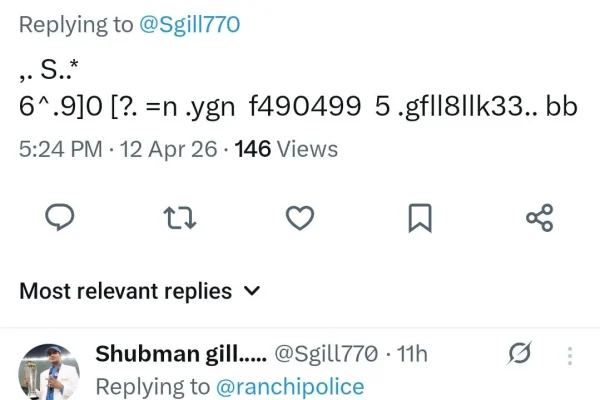The height and width of the screenshot is (400, 600).
Task: Select the Most relevant replies label
Action: [x=126, y=291]
